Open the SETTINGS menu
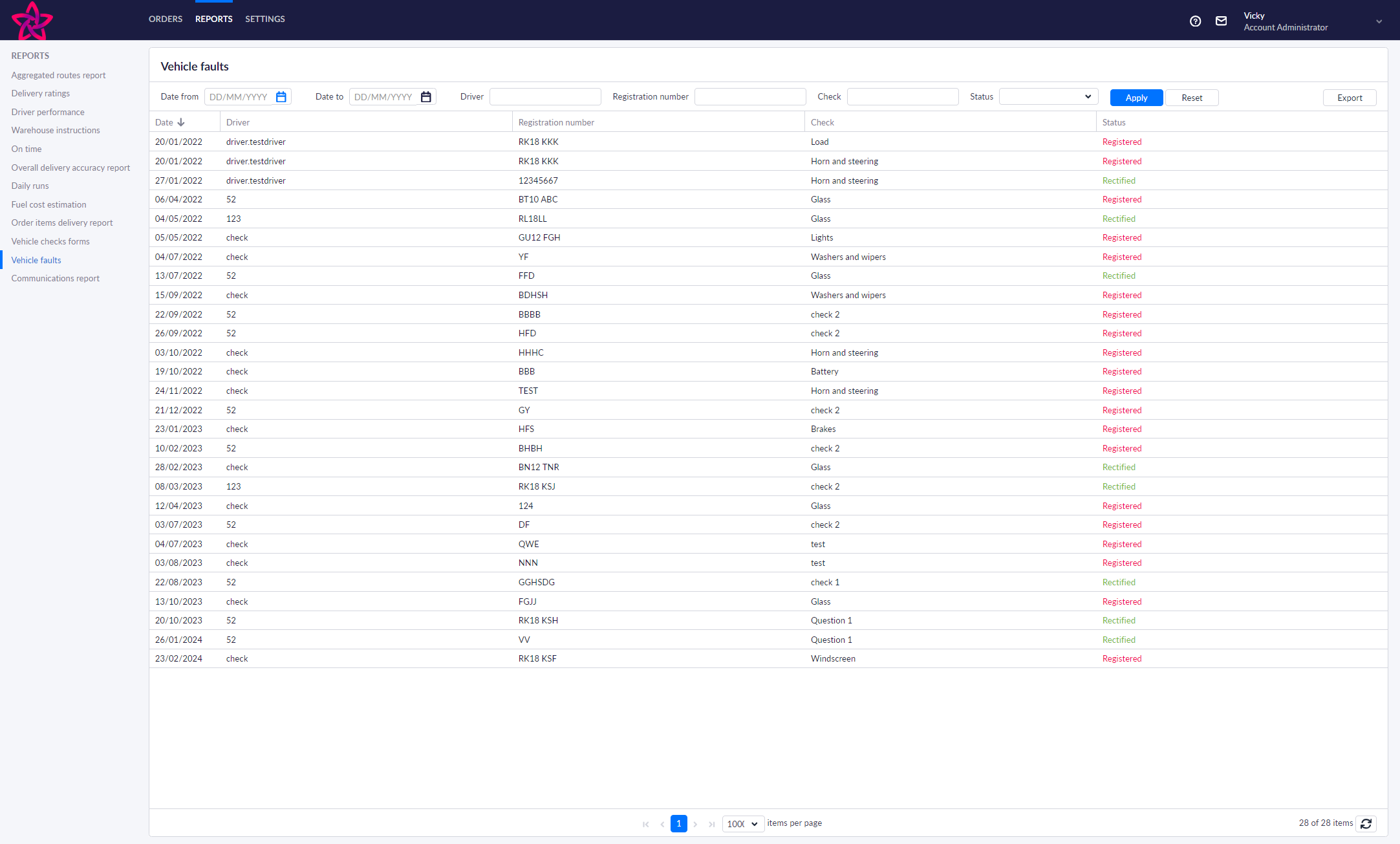 tap(265, 19)
